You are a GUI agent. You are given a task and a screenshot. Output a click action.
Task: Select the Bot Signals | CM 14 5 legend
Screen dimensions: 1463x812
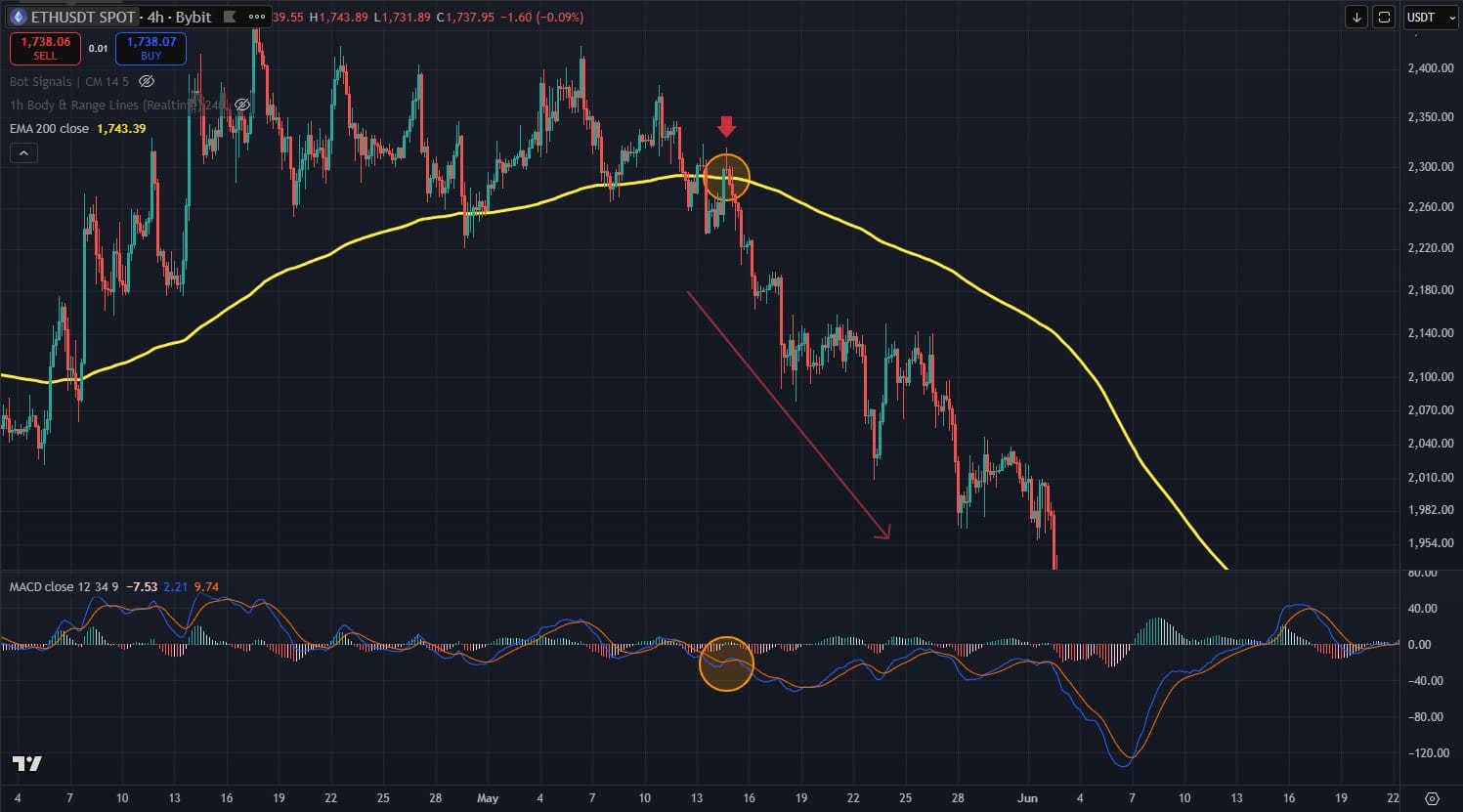point(68,82)
